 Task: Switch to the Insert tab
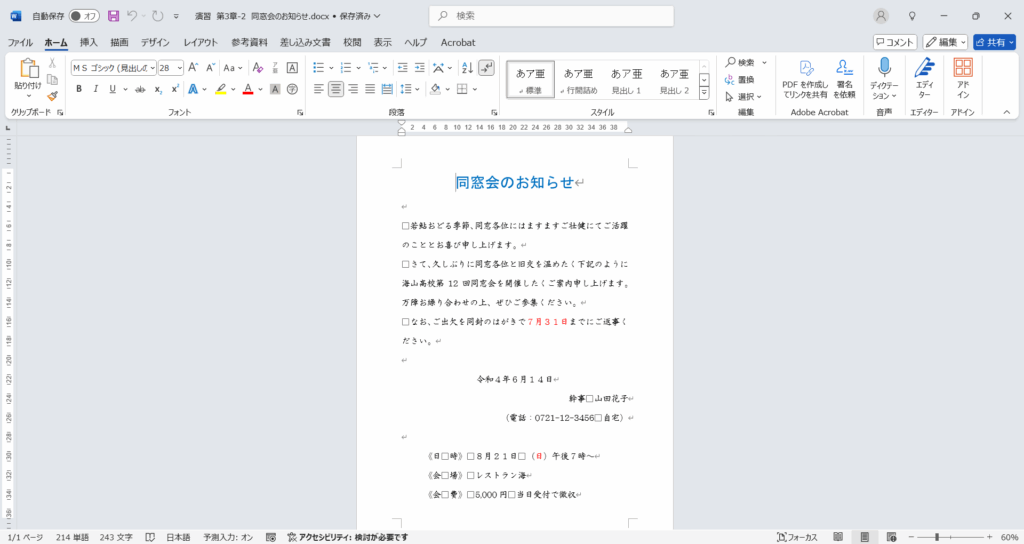(x=88, y=42)
